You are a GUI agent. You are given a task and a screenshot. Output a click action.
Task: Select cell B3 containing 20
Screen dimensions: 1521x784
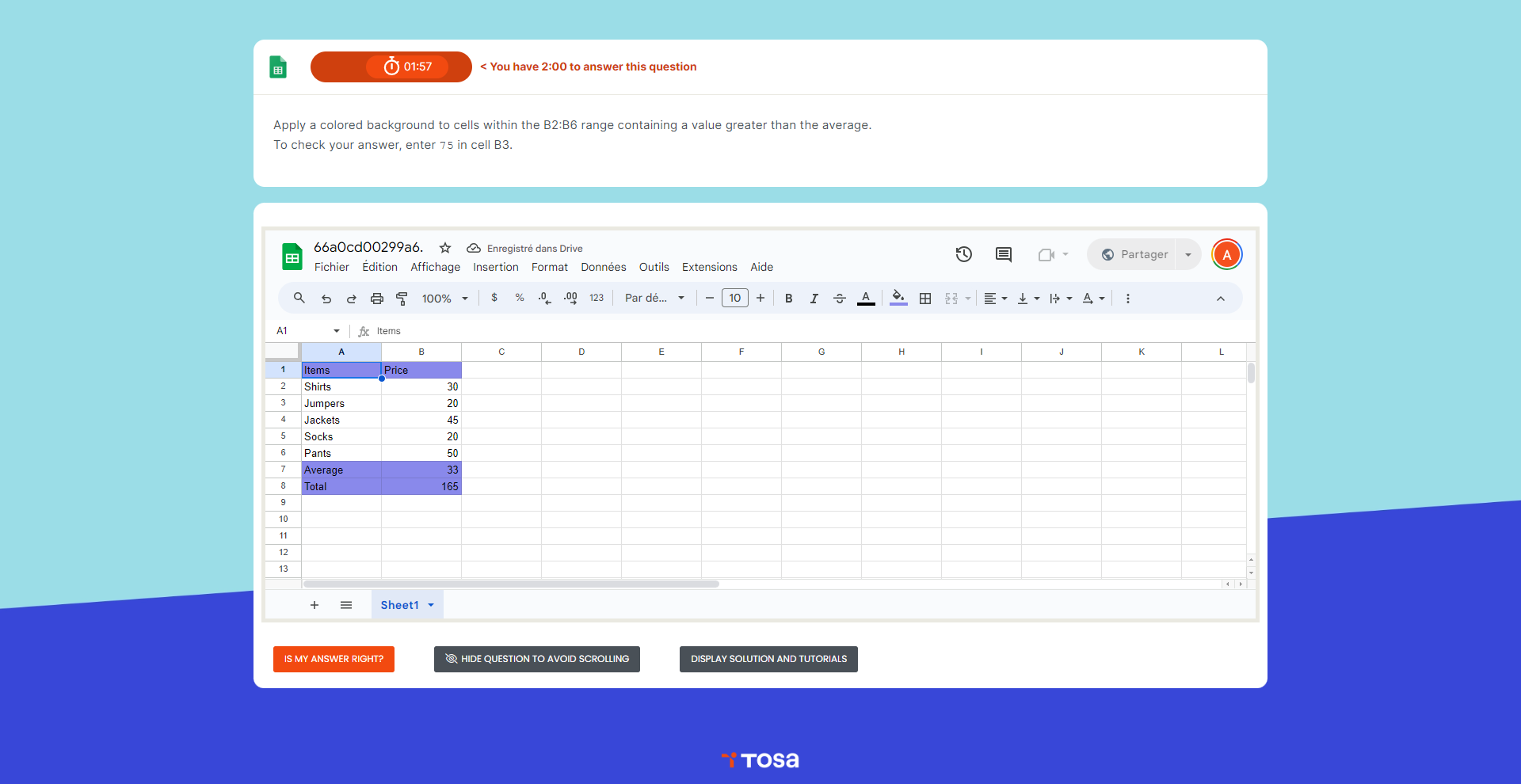coord(421,403)
